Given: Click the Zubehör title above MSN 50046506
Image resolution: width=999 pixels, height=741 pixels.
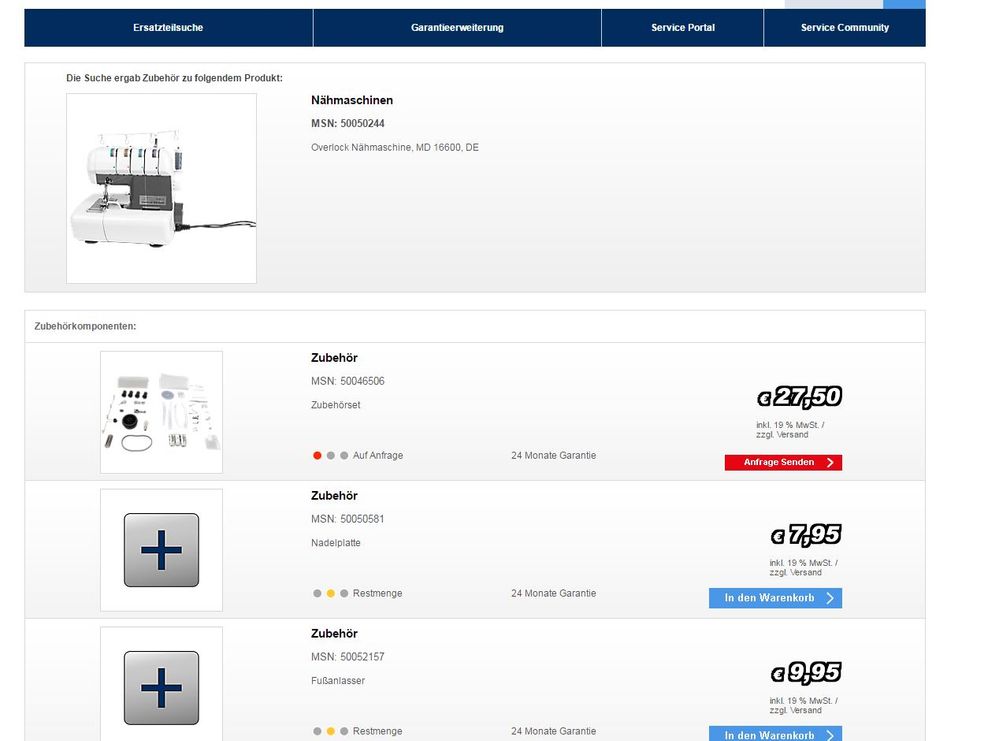Looking at the screenshot, I should coord(334,358).
